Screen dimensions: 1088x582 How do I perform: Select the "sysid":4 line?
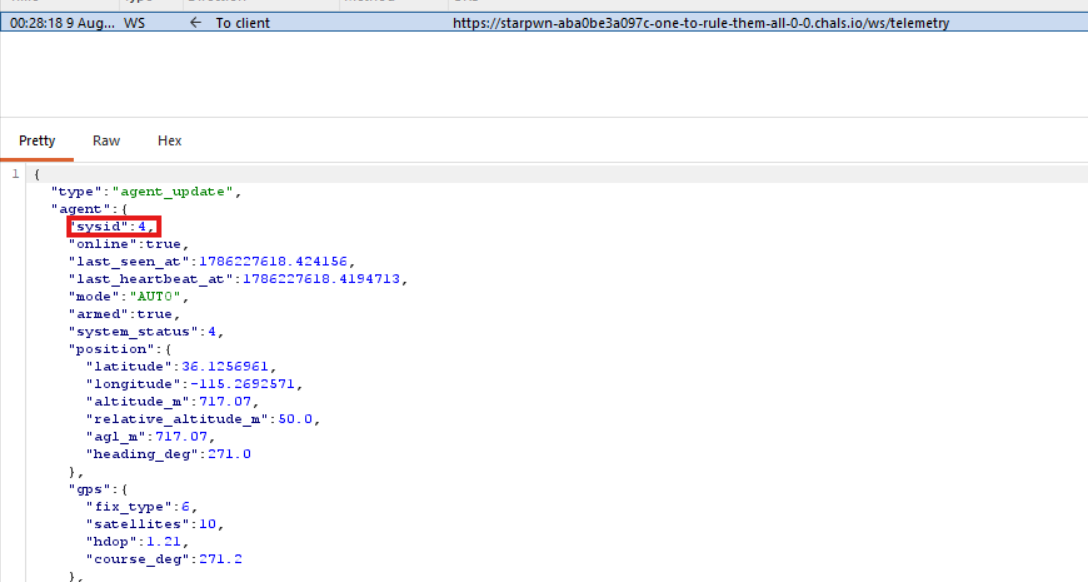coord(112,226)
